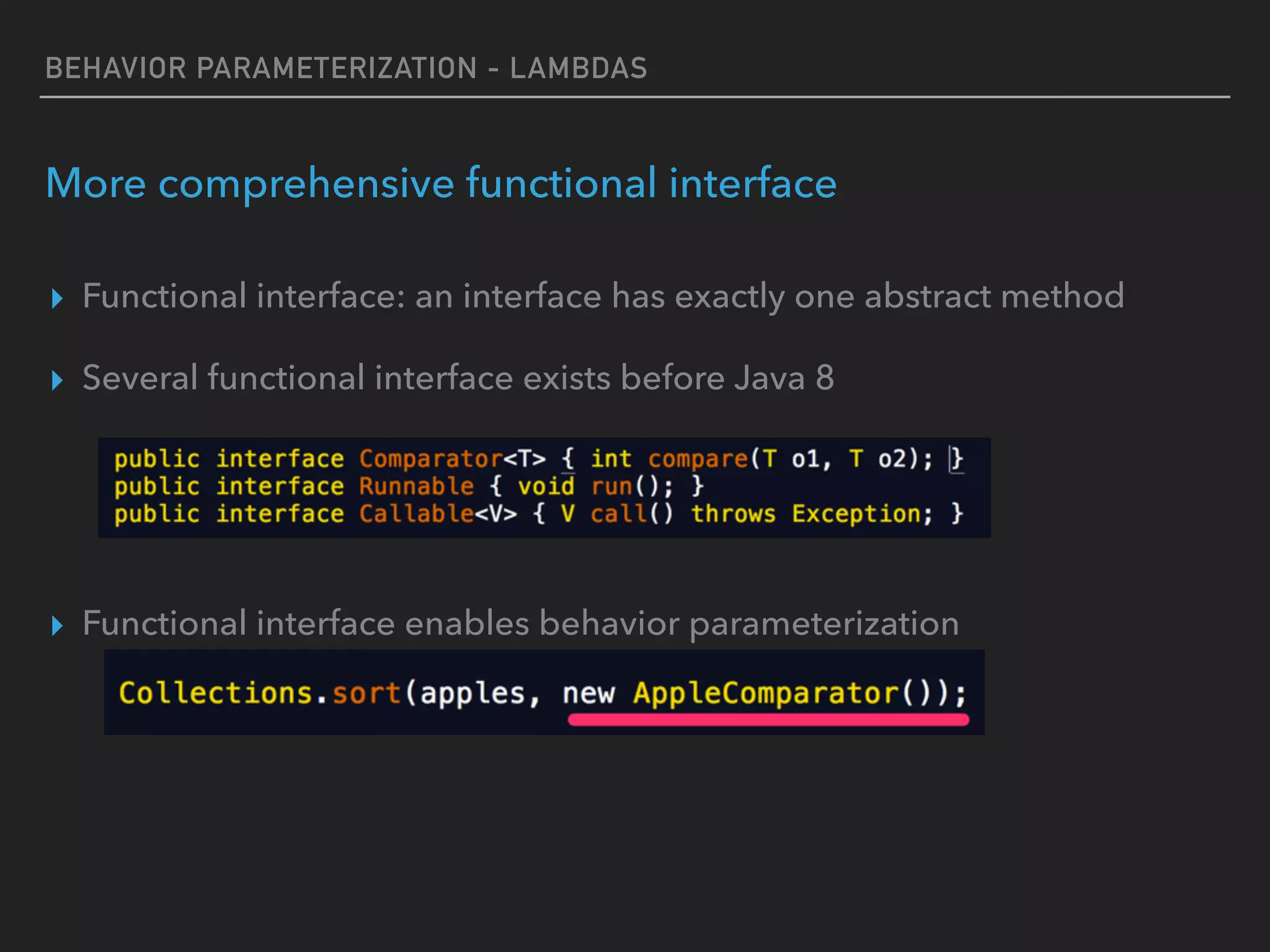Click the bullet 'Several functional interface exists before Java 8'
The width and height of the screenshot is (1270, 952).
pos(458,378)
